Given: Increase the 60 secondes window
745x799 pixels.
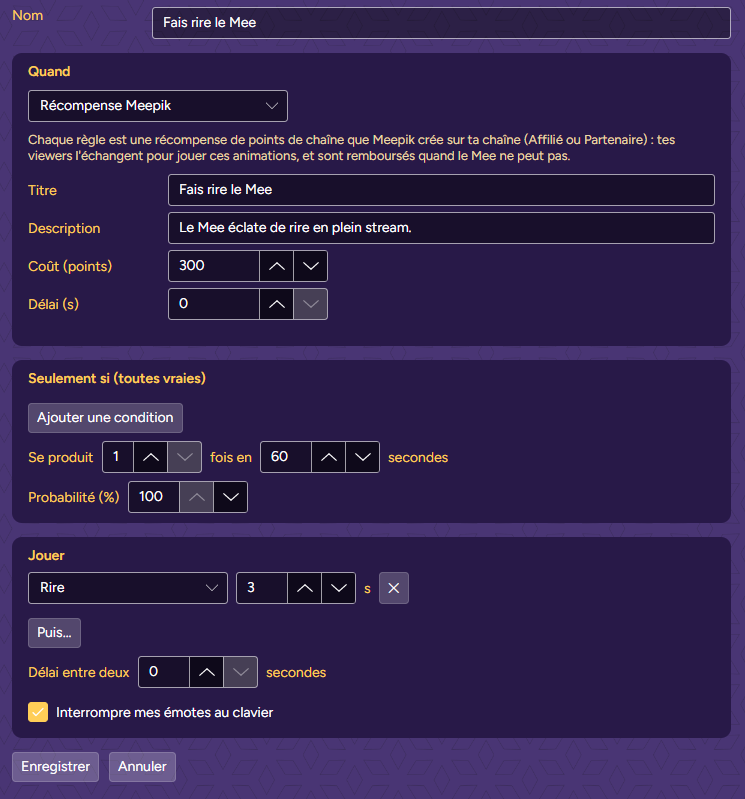Looking at the screenshot, I should click(328, 457).
